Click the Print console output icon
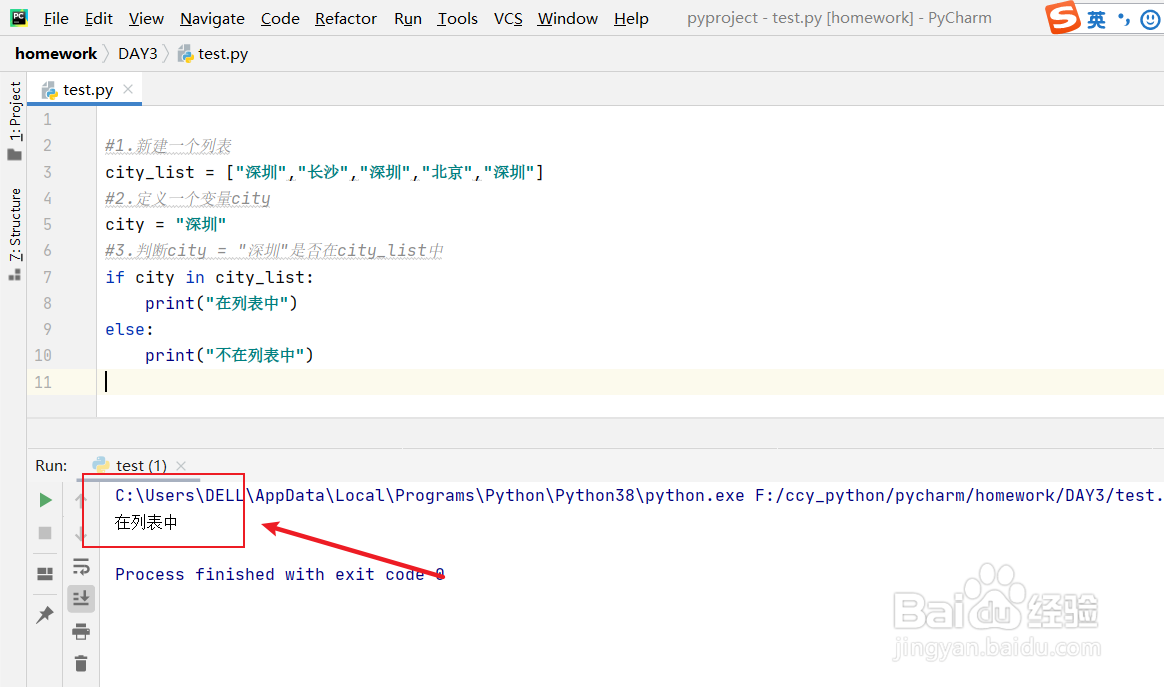Screen dimensions: 1164x687 coord(81,632)
